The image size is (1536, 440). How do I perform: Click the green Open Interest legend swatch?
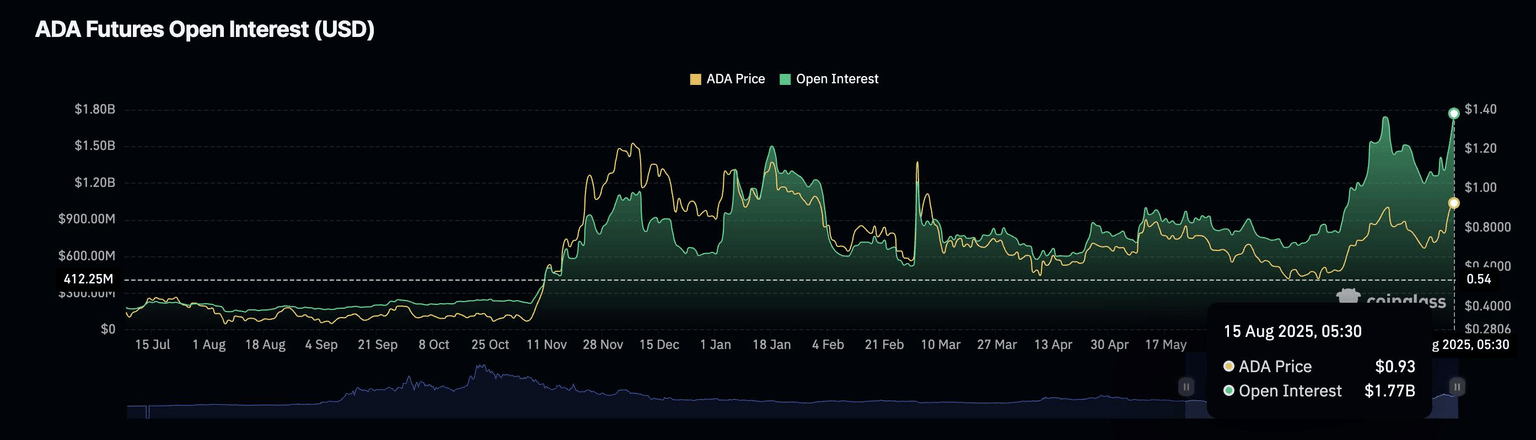pyautogui.click(x=786, y=79)
